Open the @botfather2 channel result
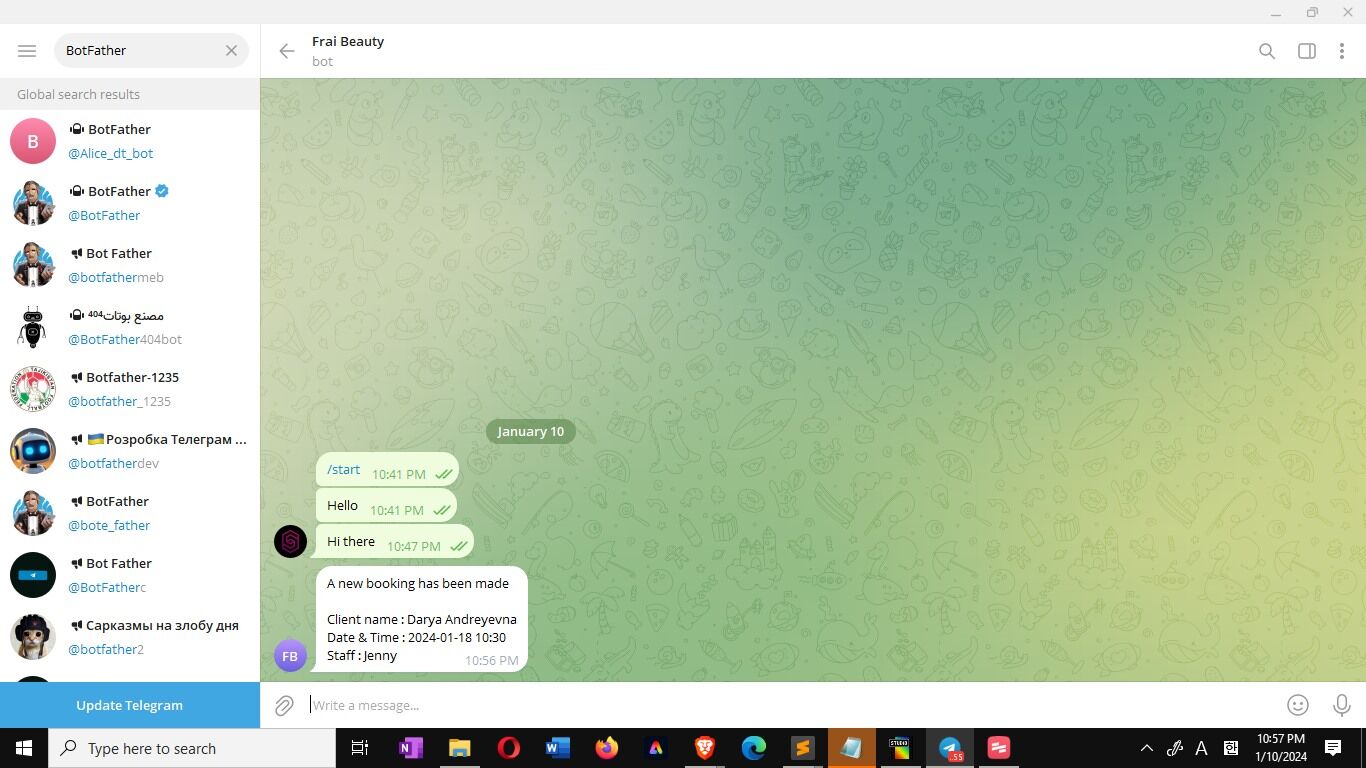This screenshot has height=768, width=1366. pyautogui.click(x=130, y=637)
